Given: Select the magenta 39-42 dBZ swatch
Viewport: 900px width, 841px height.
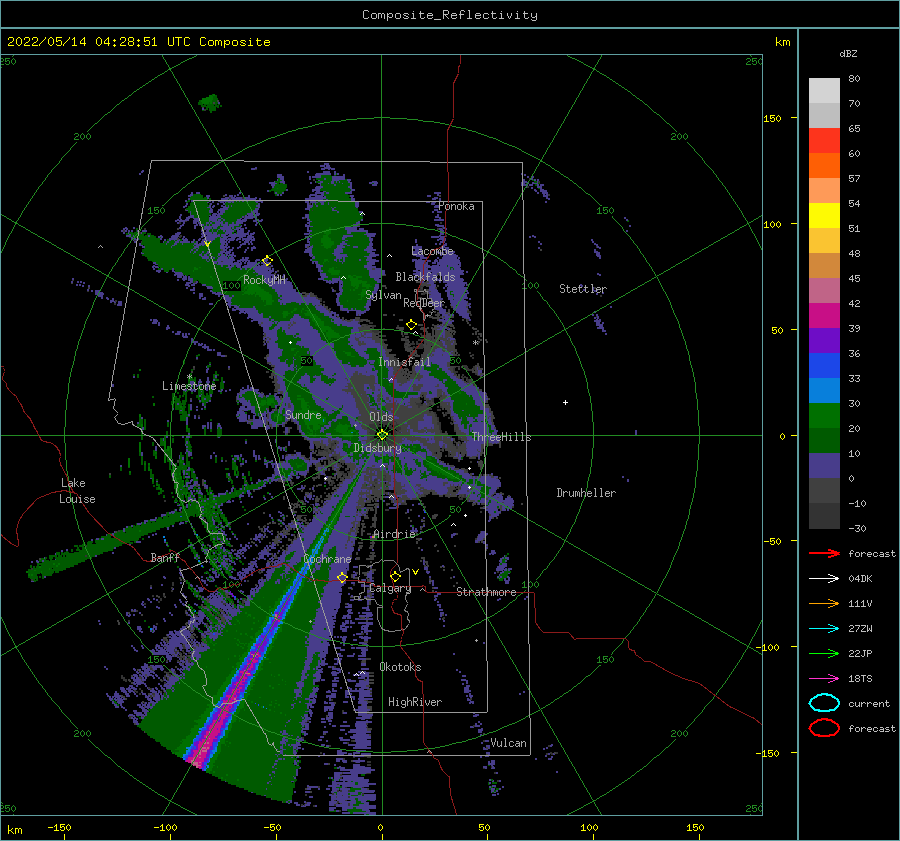Looking at the screenshot, I should coord(824,315).
